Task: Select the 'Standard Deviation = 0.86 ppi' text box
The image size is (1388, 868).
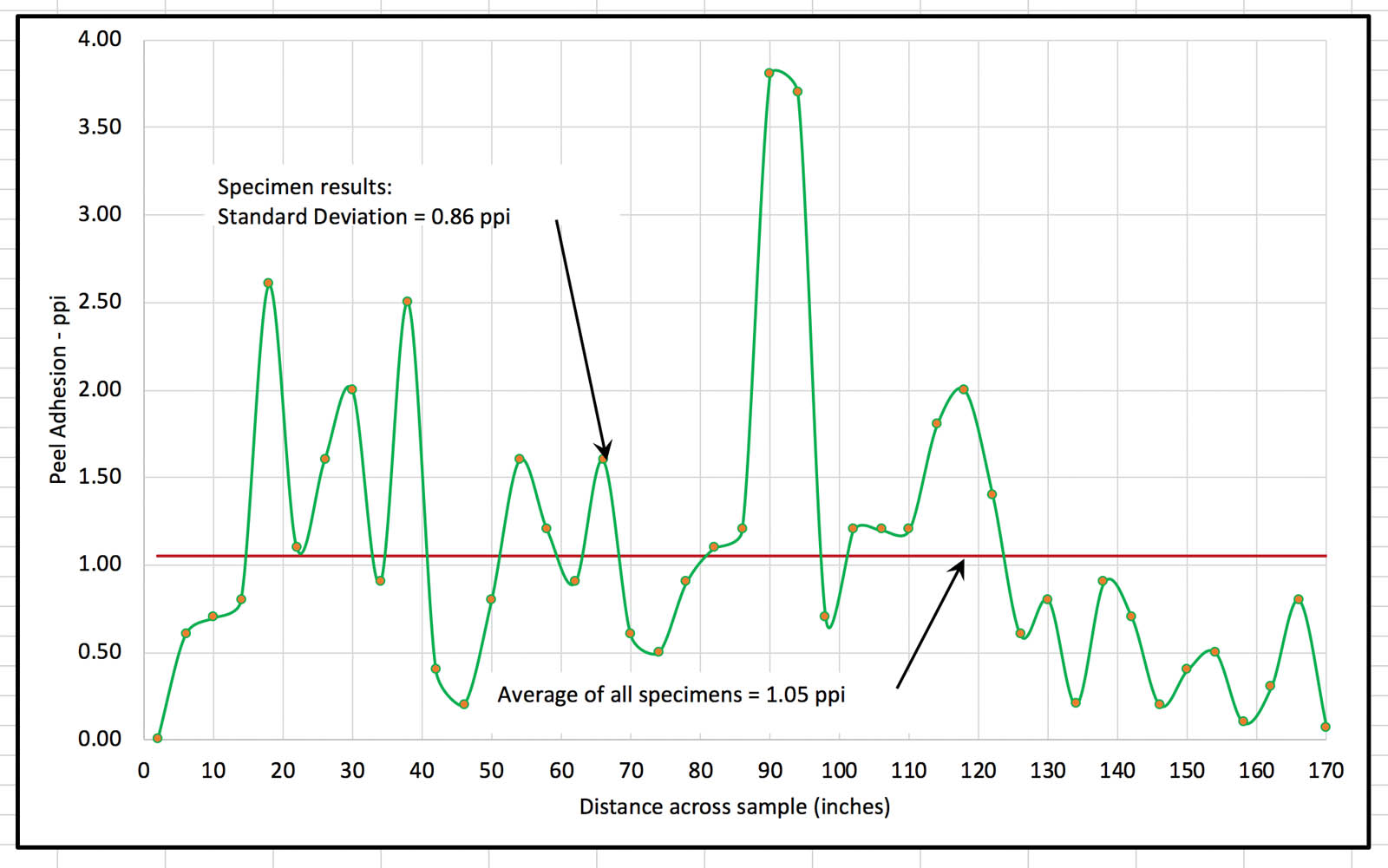Action: tap(363, 217)
